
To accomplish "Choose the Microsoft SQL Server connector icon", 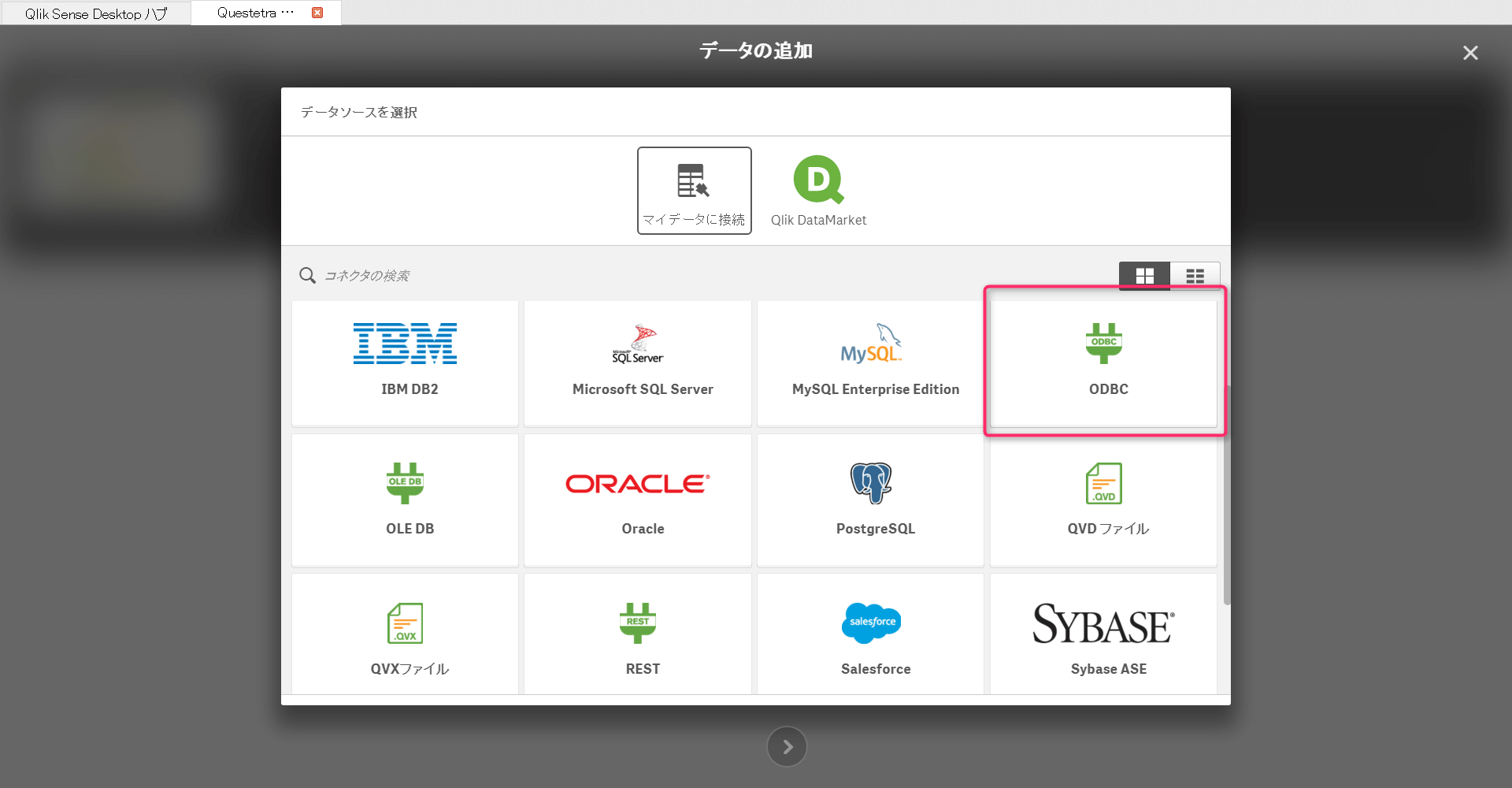I will click(x=638, y=344).
